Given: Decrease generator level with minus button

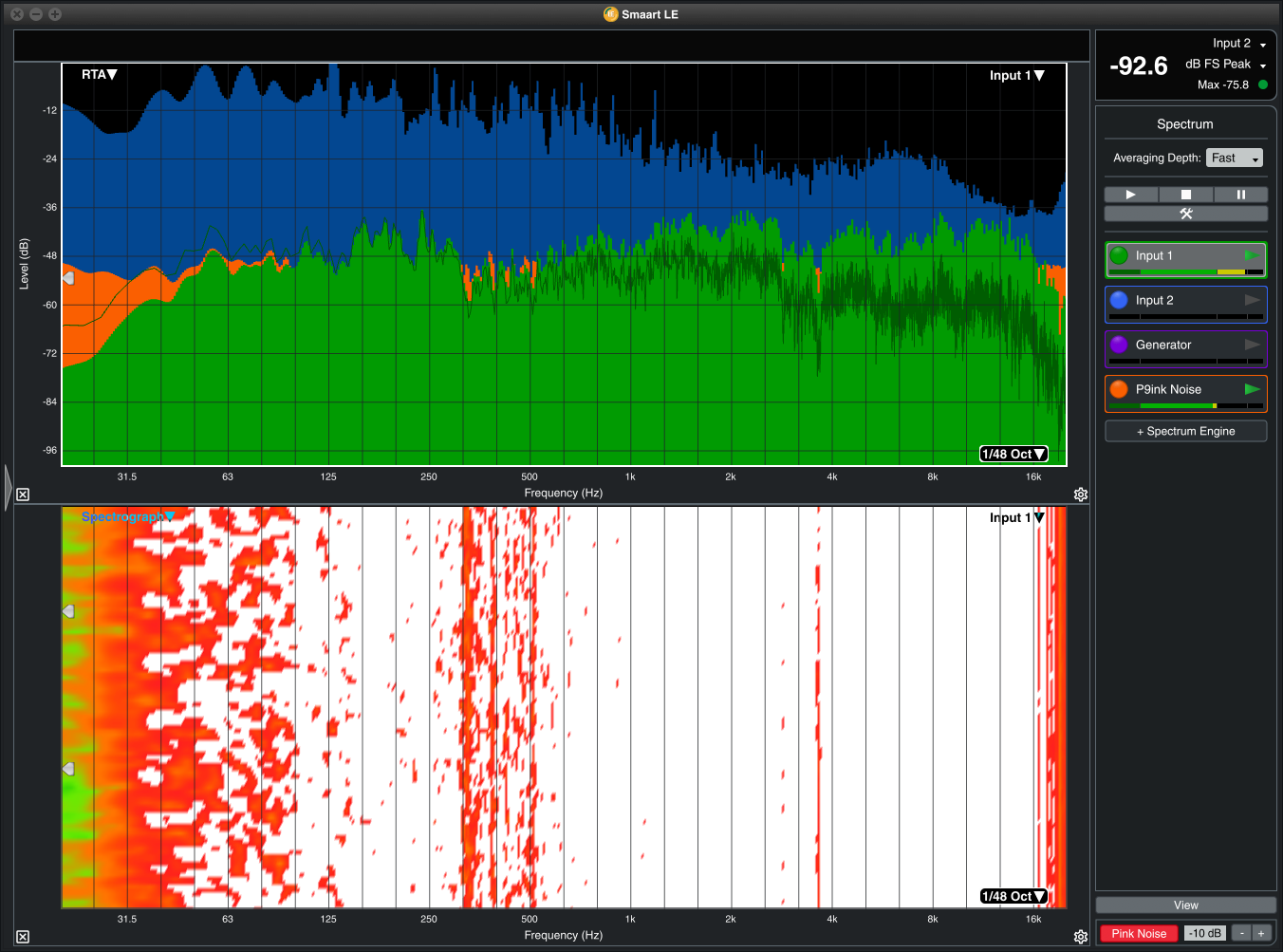Looking at the screenshot, I should [x=1241, y=934].
